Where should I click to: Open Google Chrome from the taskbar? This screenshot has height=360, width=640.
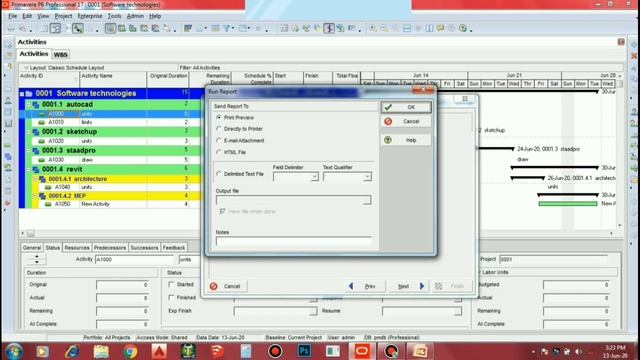[130, 351]
